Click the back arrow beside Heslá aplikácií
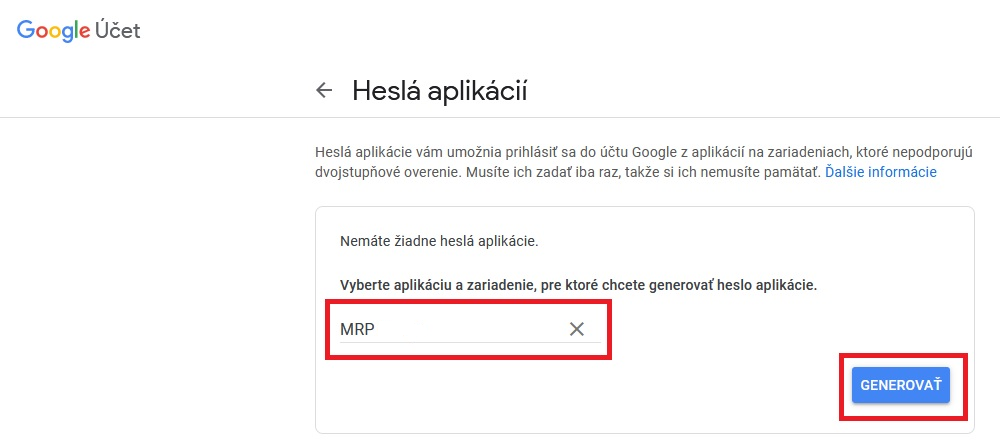This screenshot has height=446, width=1000. (x=324, y=91)
